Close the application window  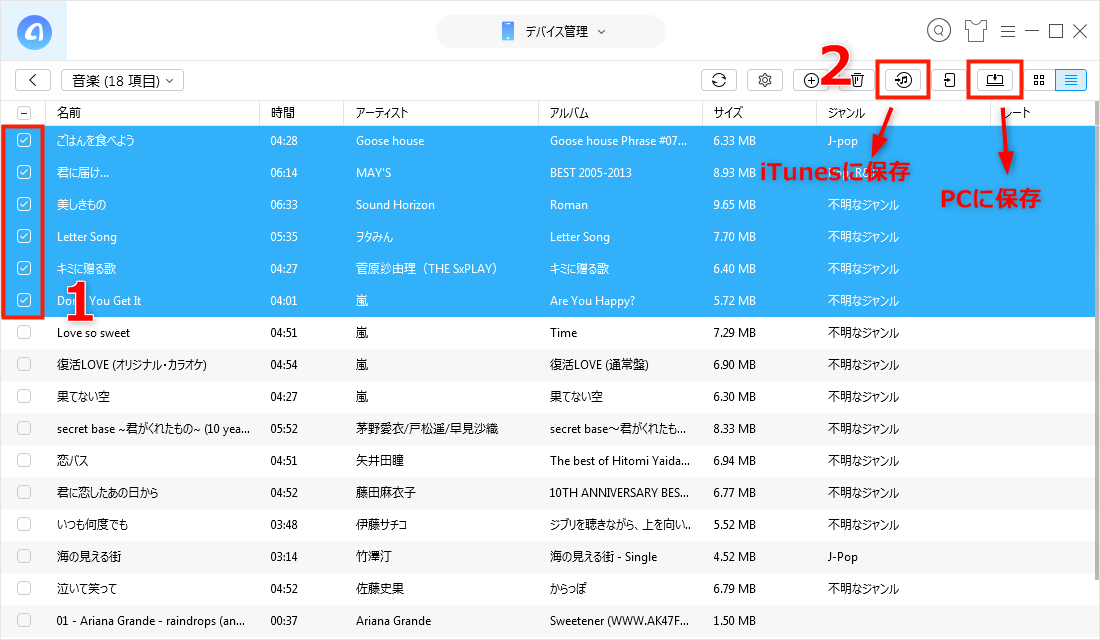[x=1080, y=31]
